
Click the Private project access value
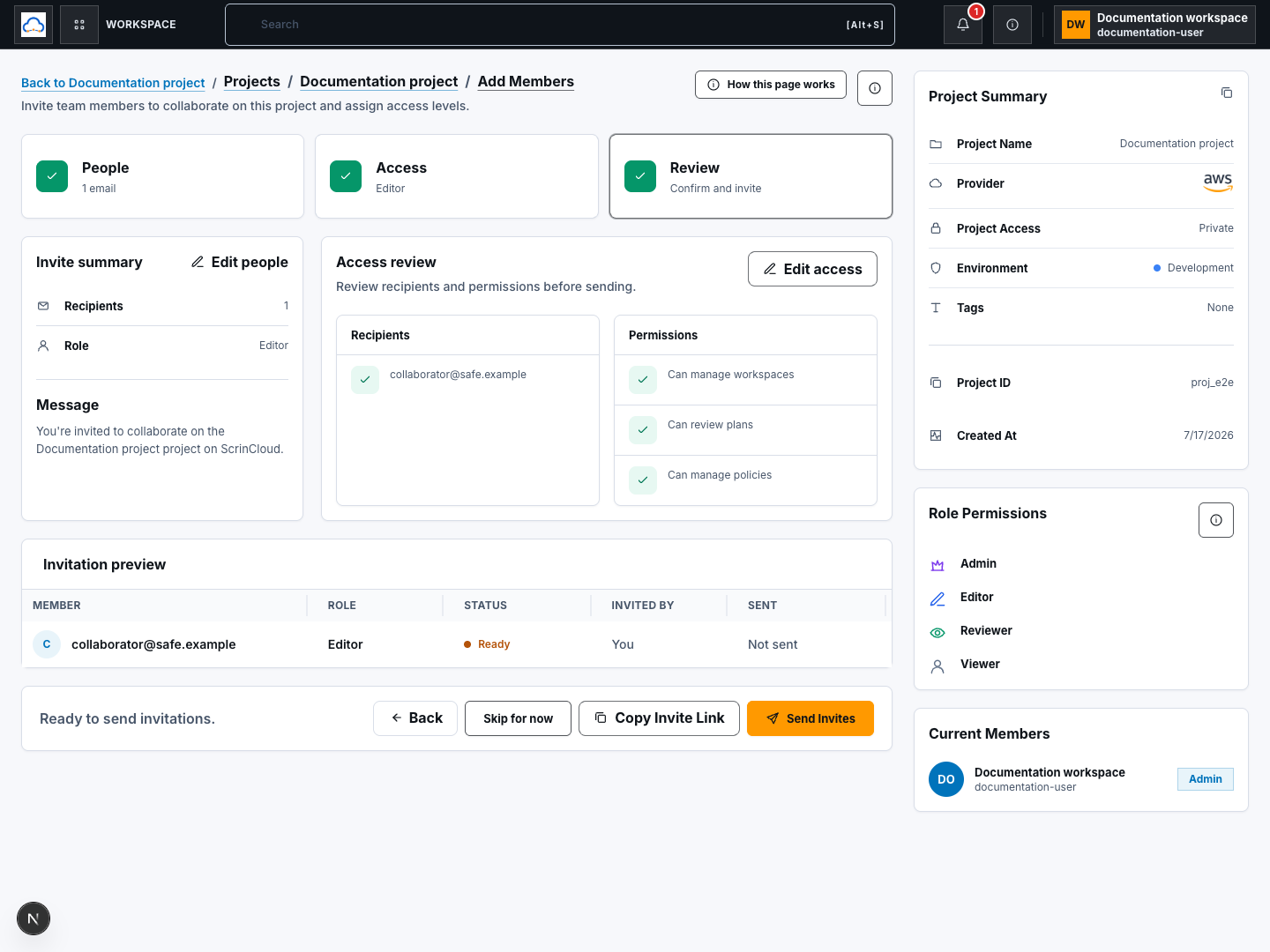click(x=1216, y=228)
